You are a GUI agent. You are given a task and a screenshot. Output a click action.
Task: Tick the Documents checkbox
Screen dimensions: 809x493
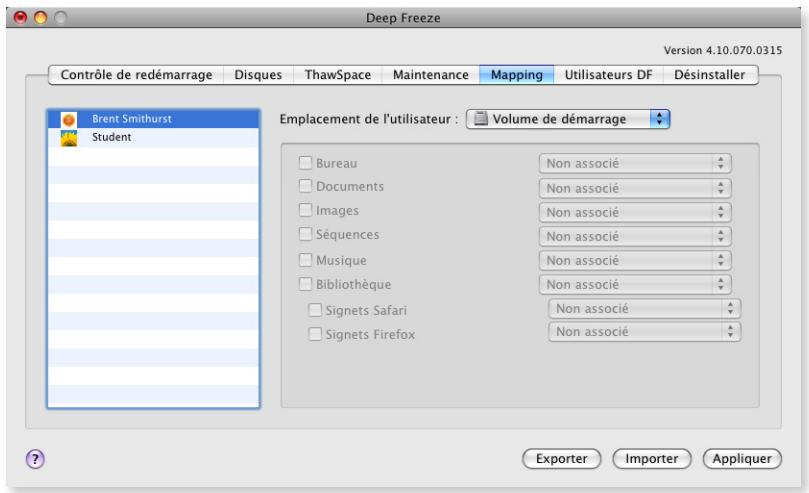click(305, 186)
